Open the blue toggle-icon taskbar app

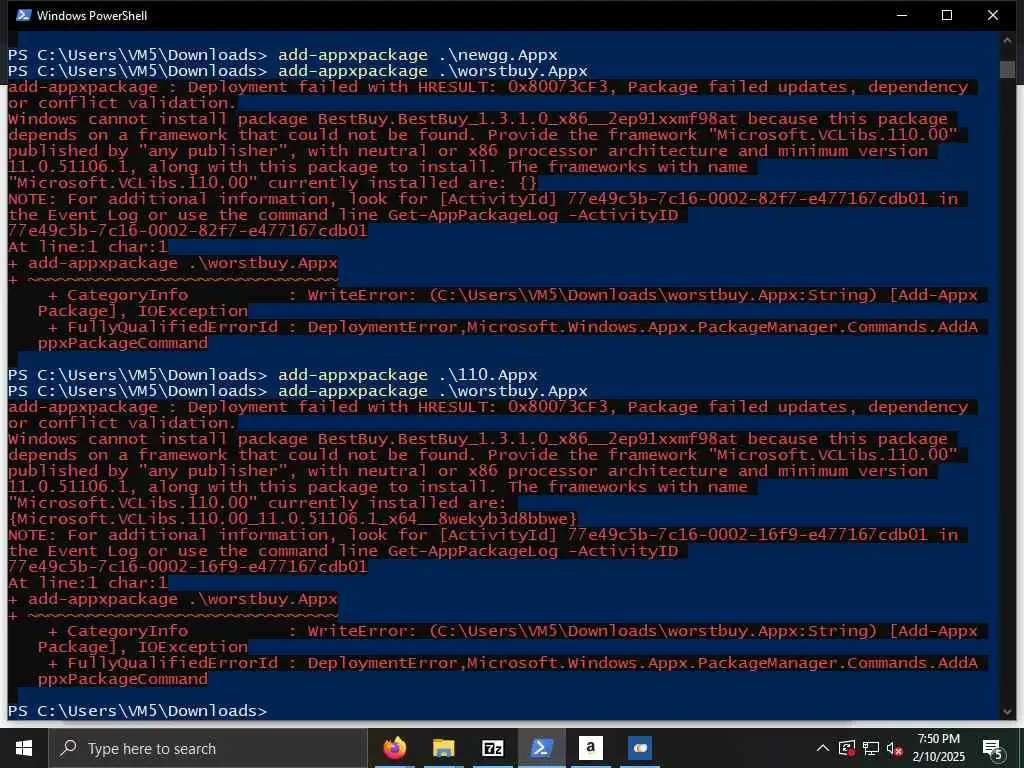639,748
